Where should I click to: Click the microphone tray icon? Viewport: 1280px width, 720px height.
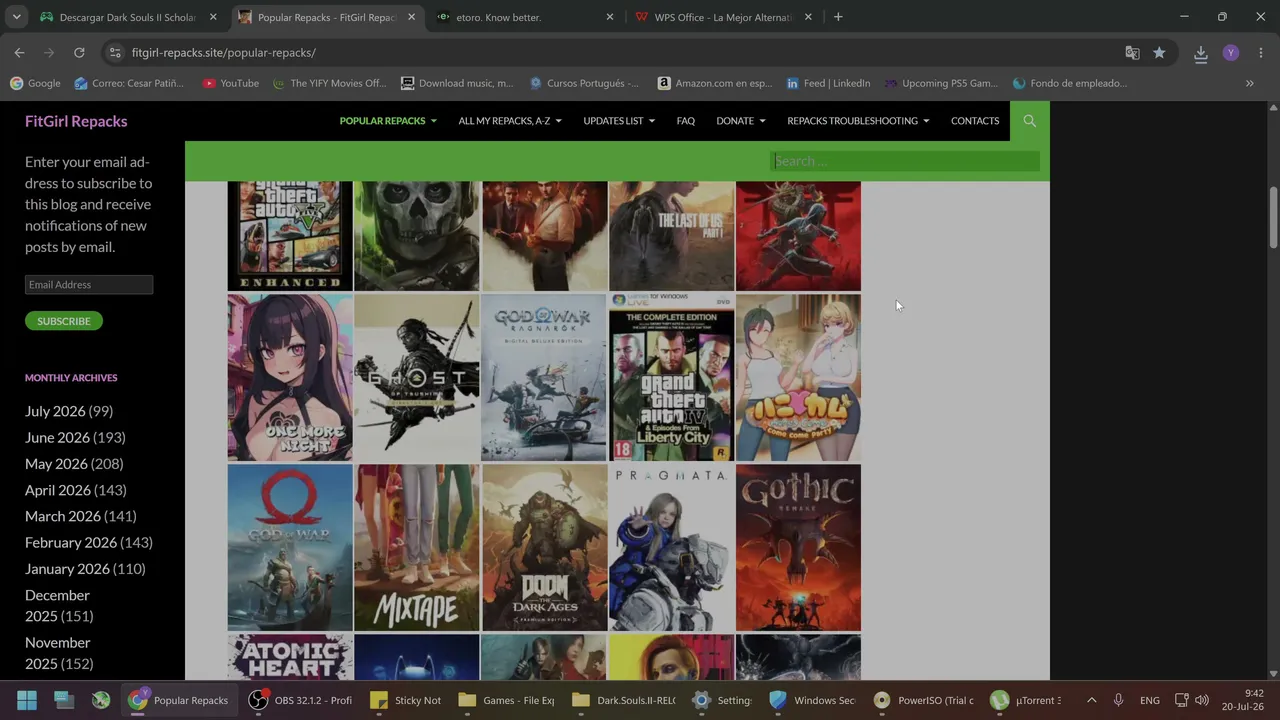[x=1118, y=700]
